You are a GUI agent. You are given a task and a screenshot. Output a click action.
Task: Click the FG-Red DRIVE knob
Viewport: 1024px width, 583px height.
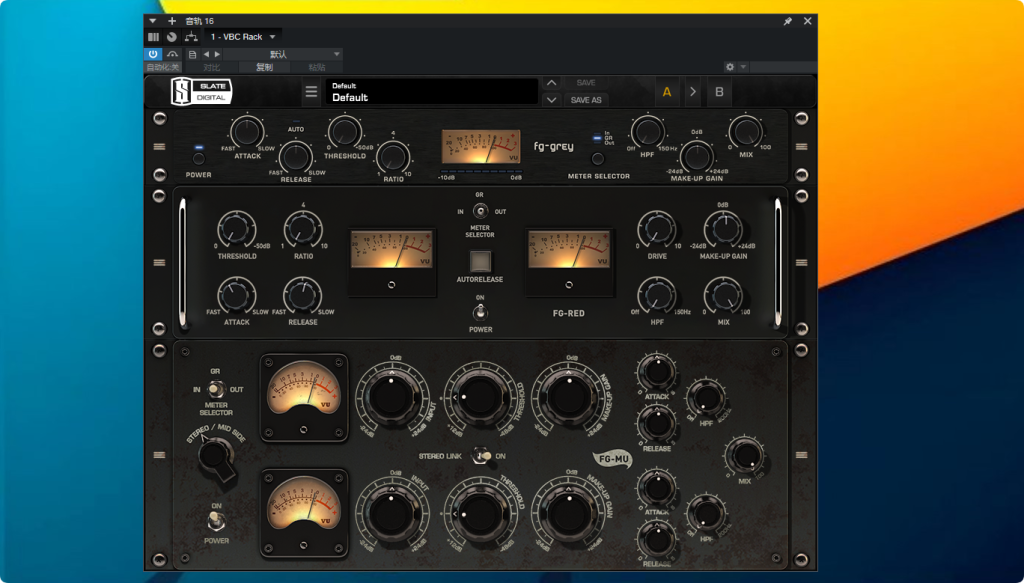[657, 229]
